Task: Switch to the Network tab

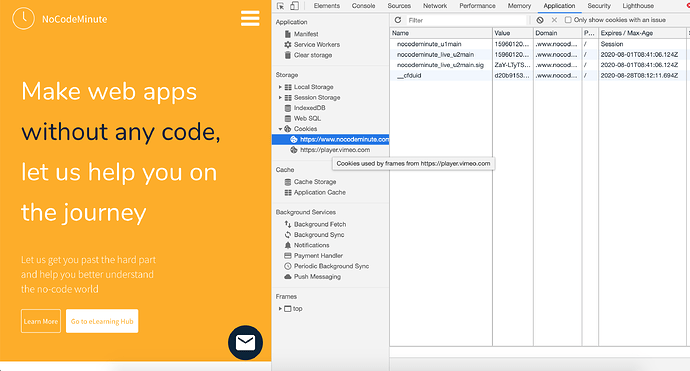Action: pos(435,6)
